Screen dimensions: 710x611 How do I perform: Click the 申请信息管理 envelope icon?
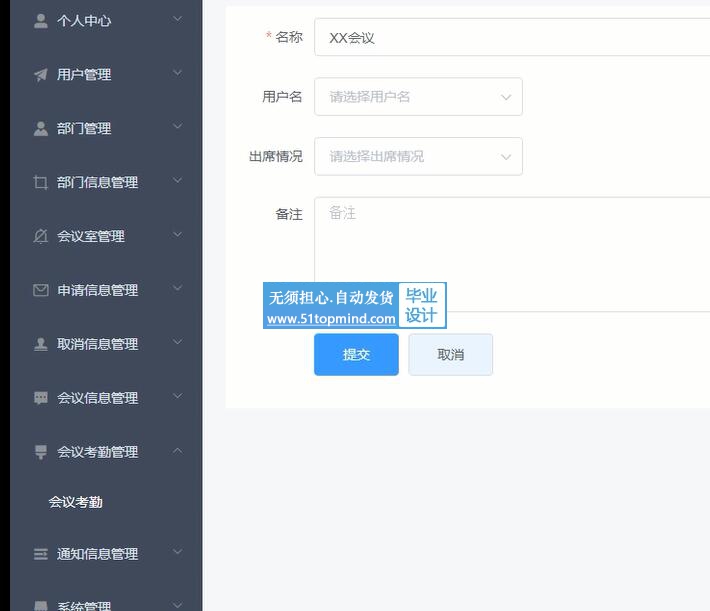coord(41,290)
